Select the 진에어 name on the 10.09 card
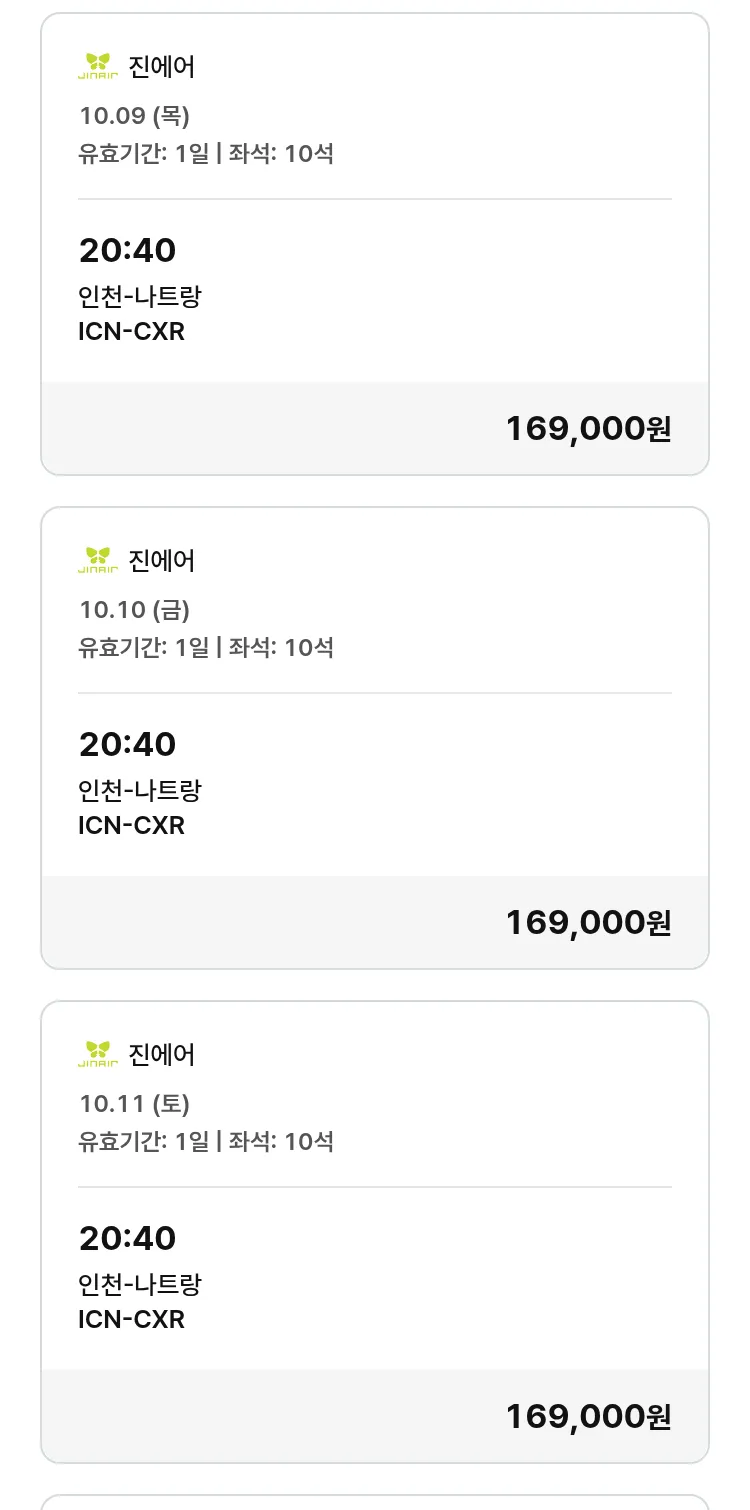This screenshot has width=750, height=1510. (x=162, y=67)
